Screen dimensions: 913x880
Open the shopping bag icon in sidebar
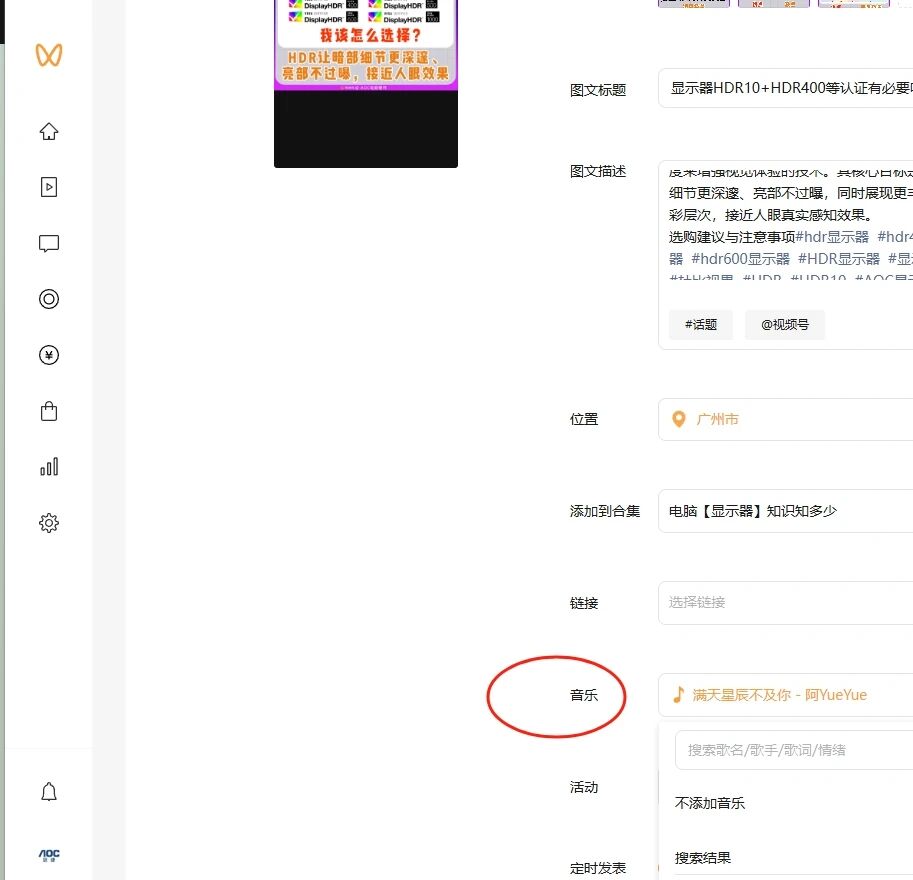coord(49,411)
